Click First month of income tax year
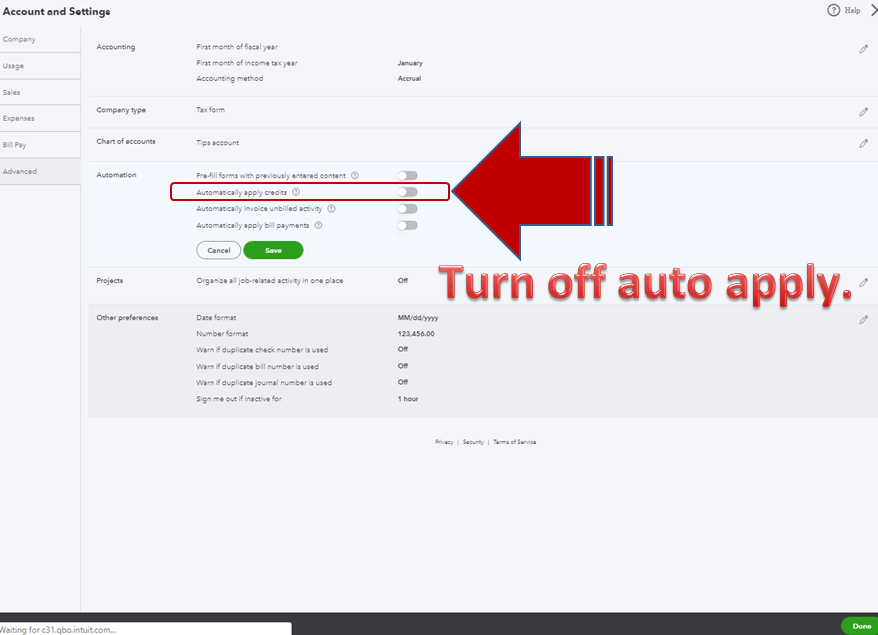This screenshot has height=635, width=878. pyautogui.click(x=246, y=63)
